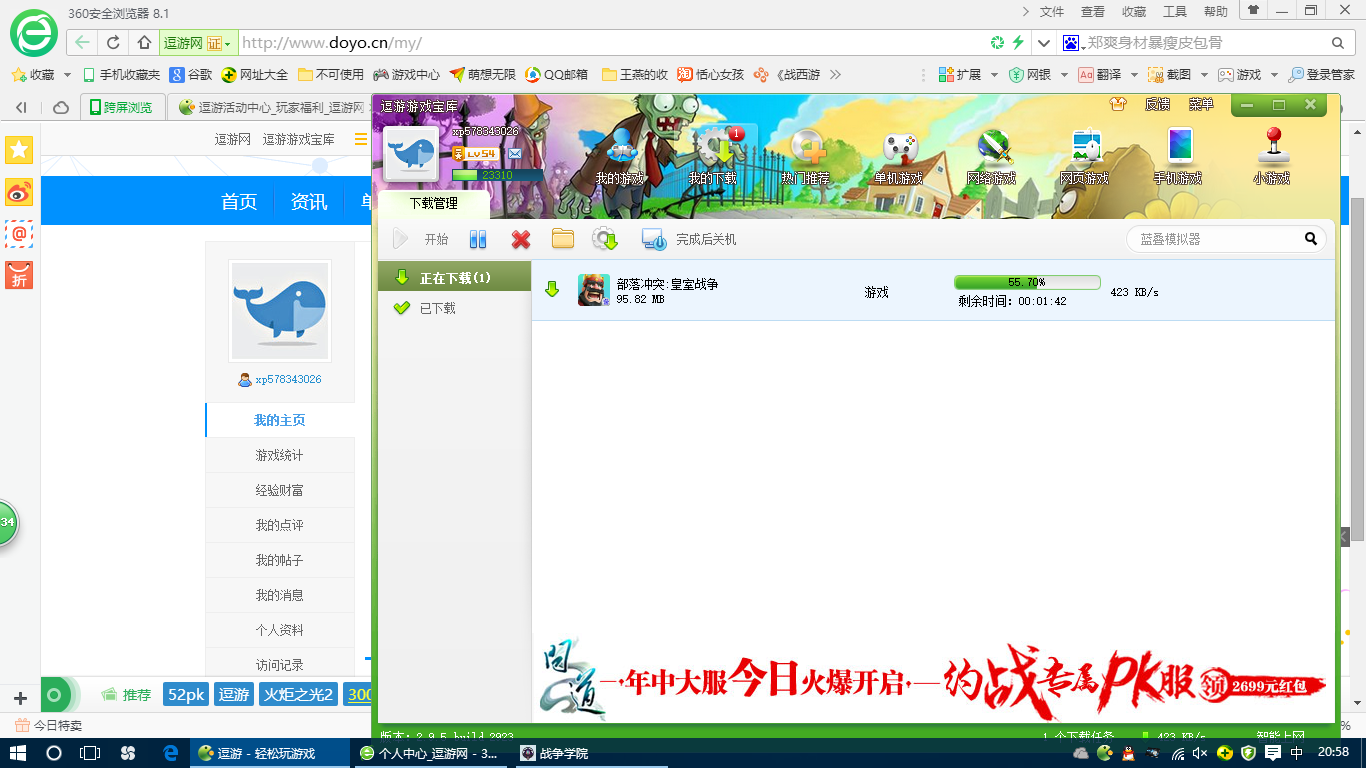Pause the current download
Screen dimensions: 1366x768
point(478,239)
